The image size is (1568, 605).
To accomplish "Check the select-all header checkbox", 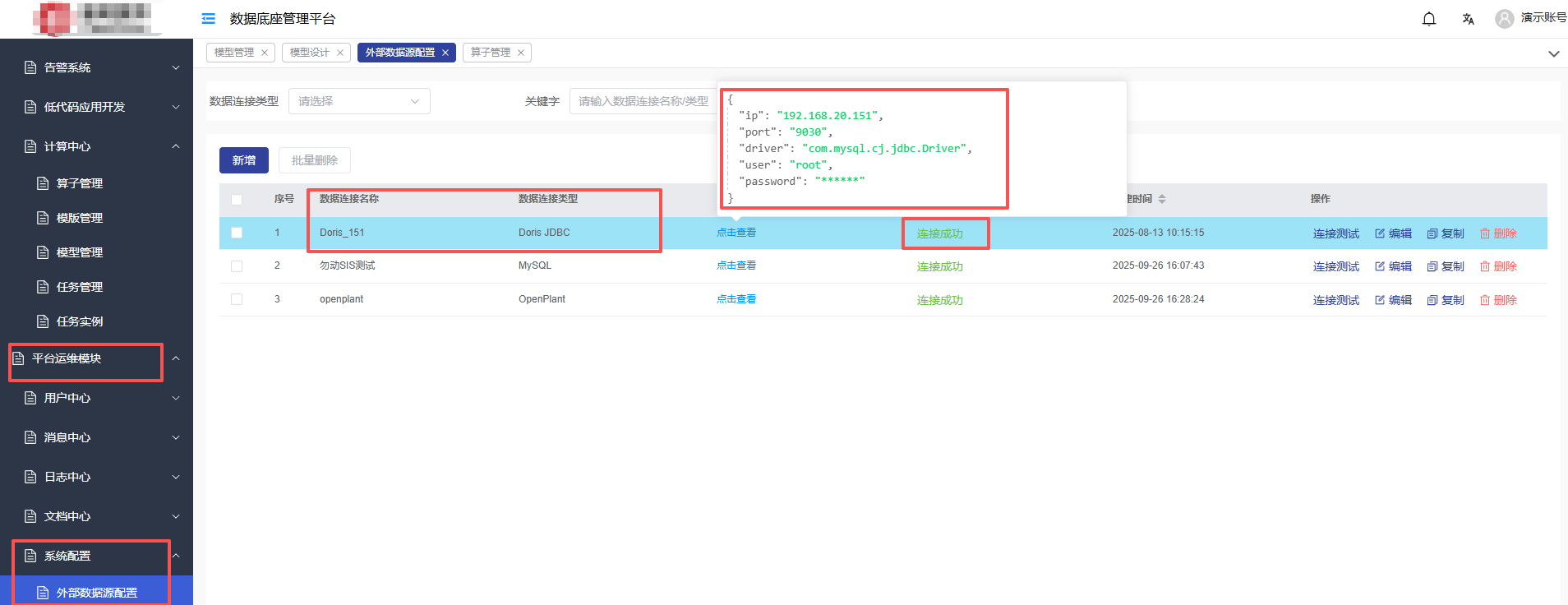I will coord(237,200).
